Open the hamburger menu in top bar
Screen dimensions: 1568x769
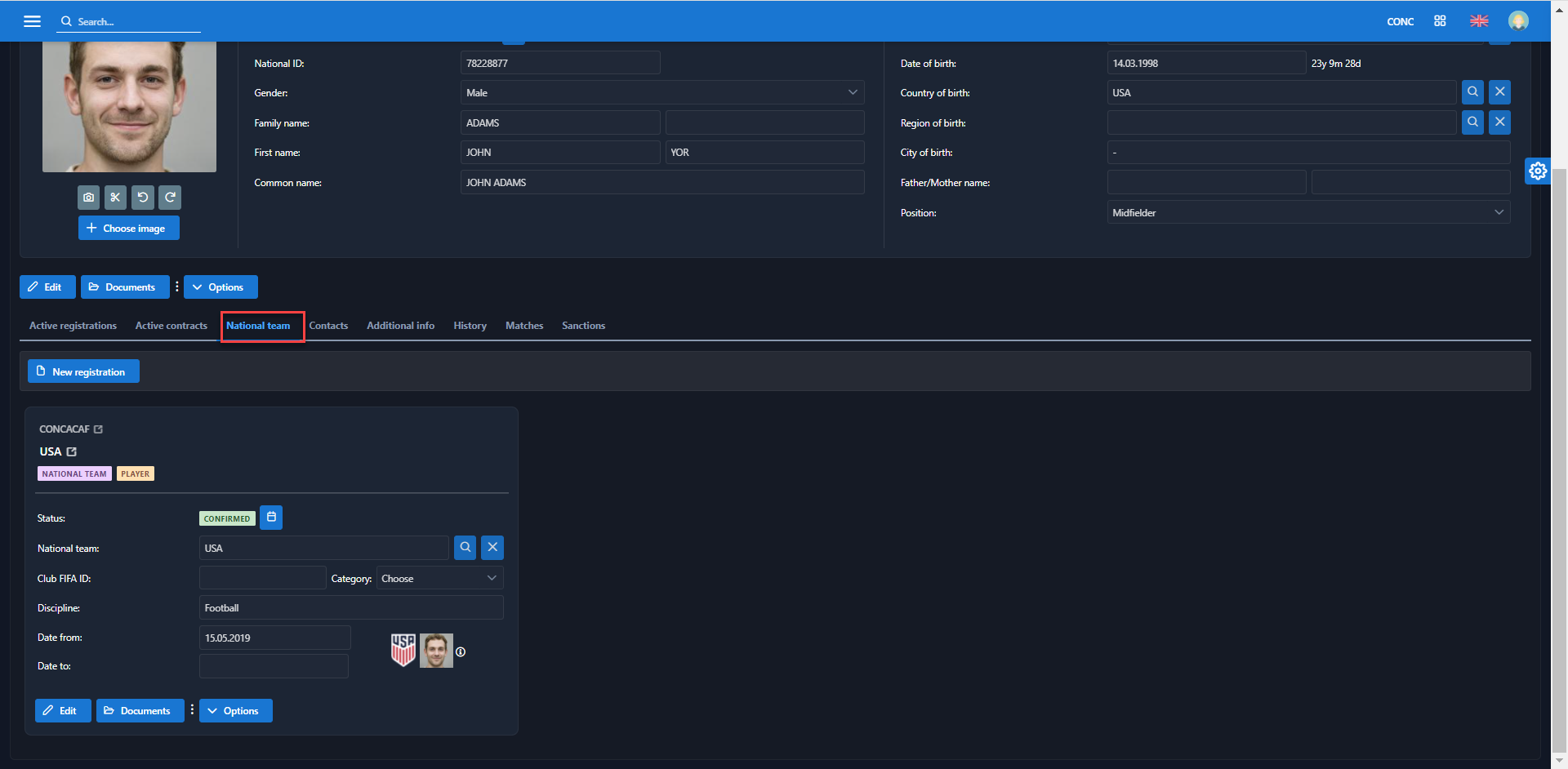tap(32, 21)
